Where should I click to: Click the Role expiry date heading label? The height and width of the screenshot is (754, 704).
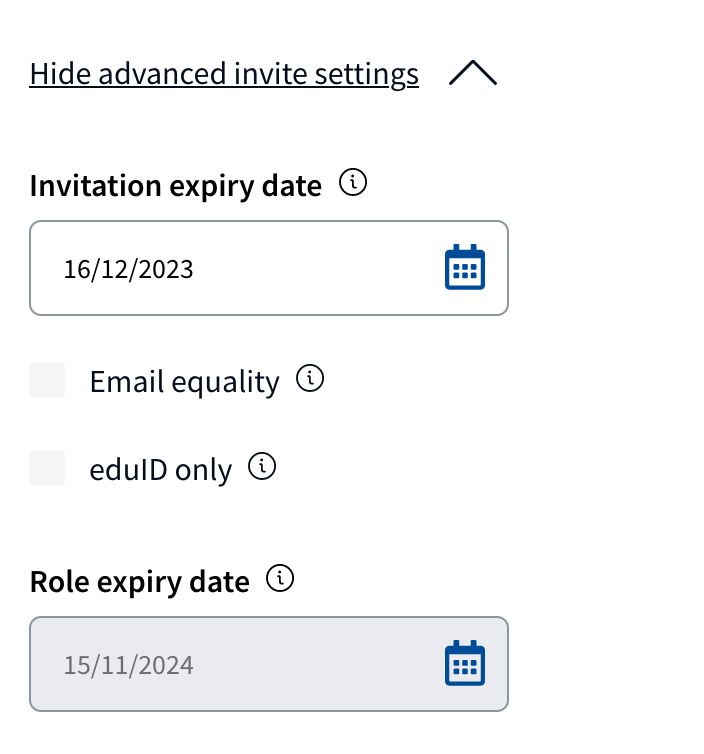139,582
